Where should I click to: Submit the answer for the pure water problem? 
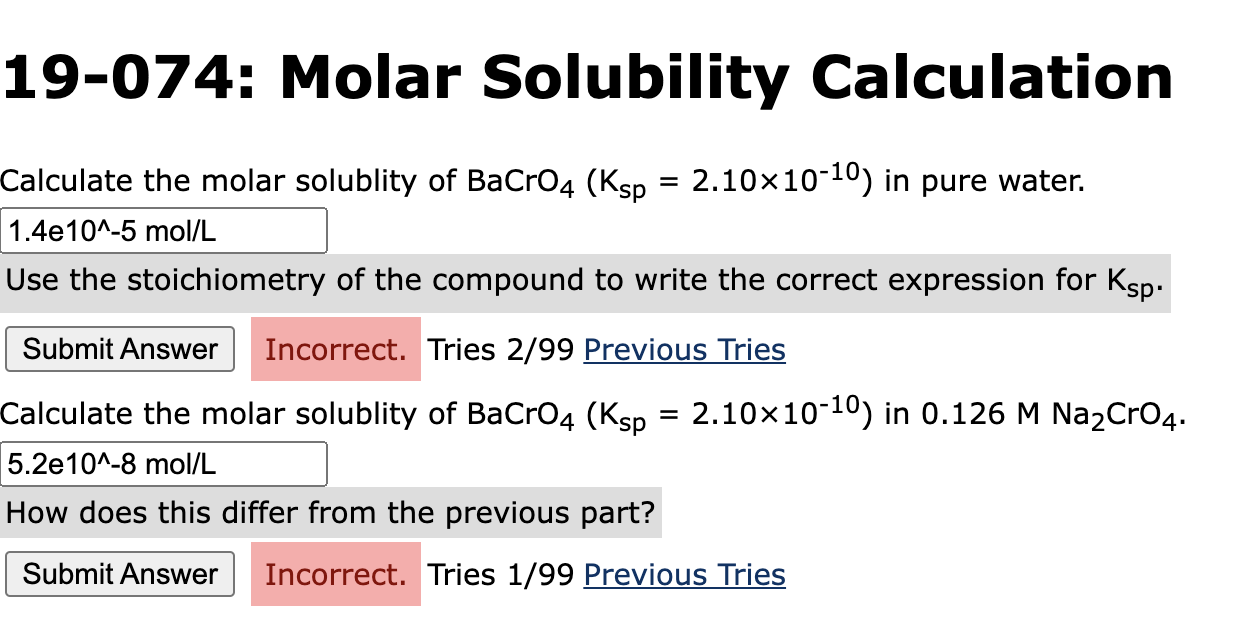[119, 349]
